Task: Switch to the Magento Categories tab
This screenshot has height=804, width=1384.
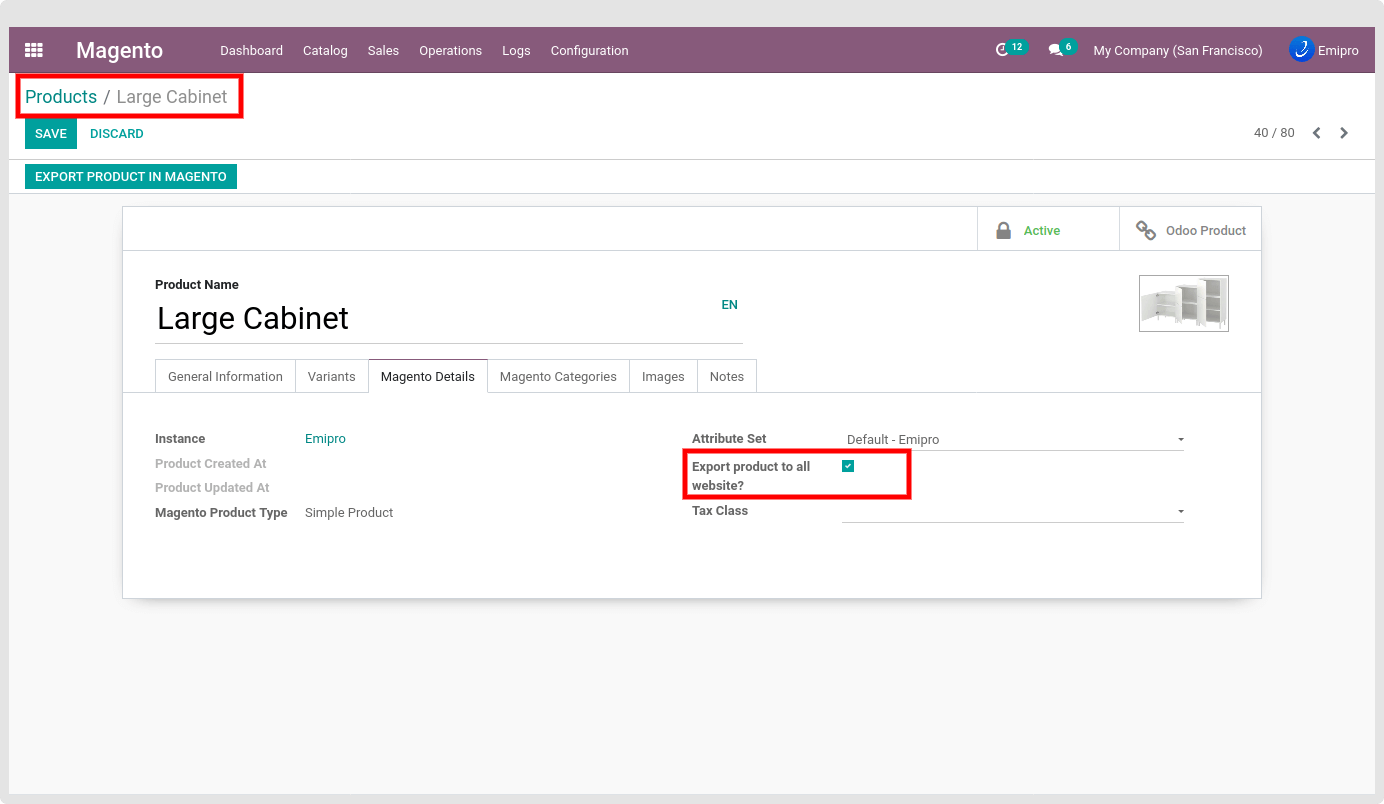Action: pyautogui.click(x=558, y=376)
